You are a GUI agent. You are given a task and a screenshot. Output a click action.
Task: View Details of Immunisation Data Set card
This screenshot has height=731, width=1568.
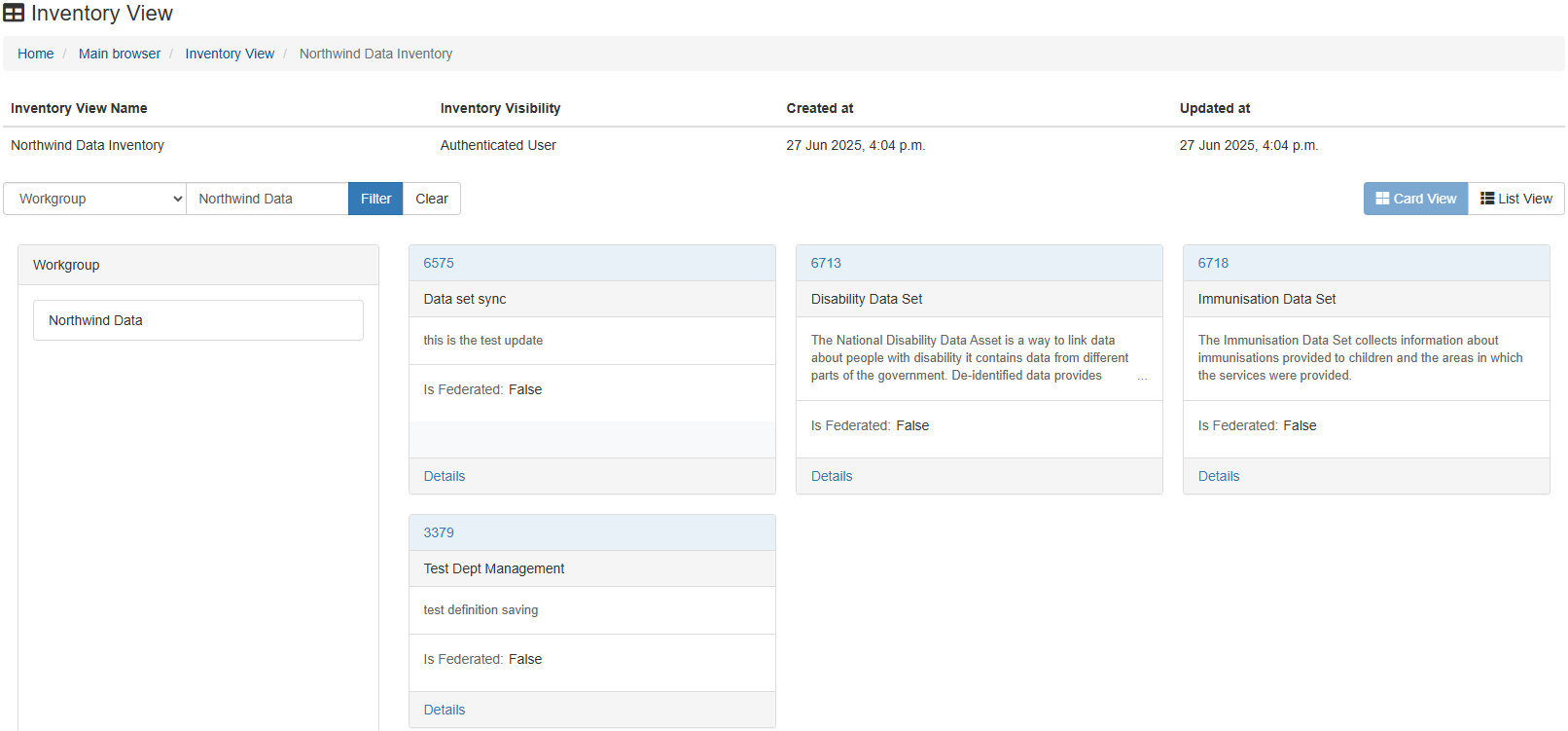pos(1219,476)
